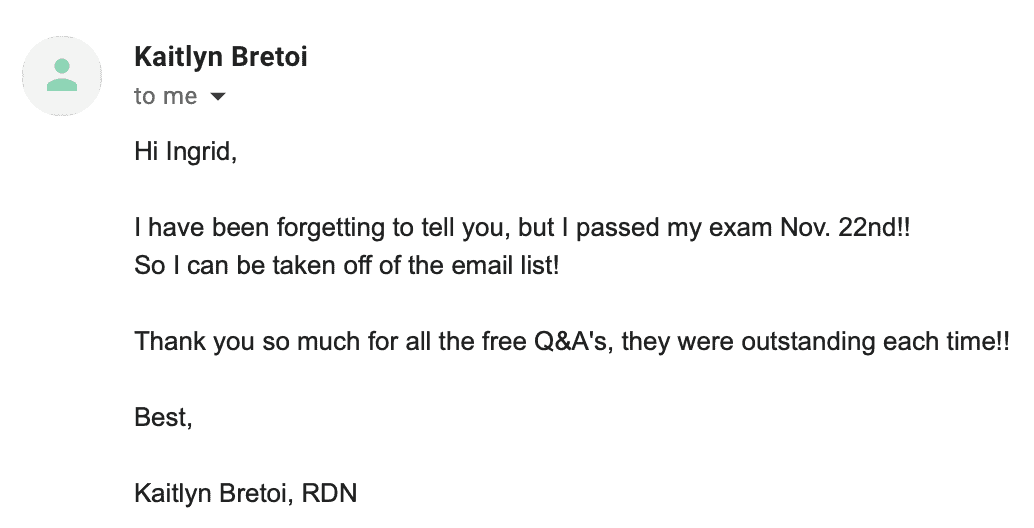Click the greeting line "Hi Ingrid,"
1034x528 pixels.
click(x=185, y=152)
